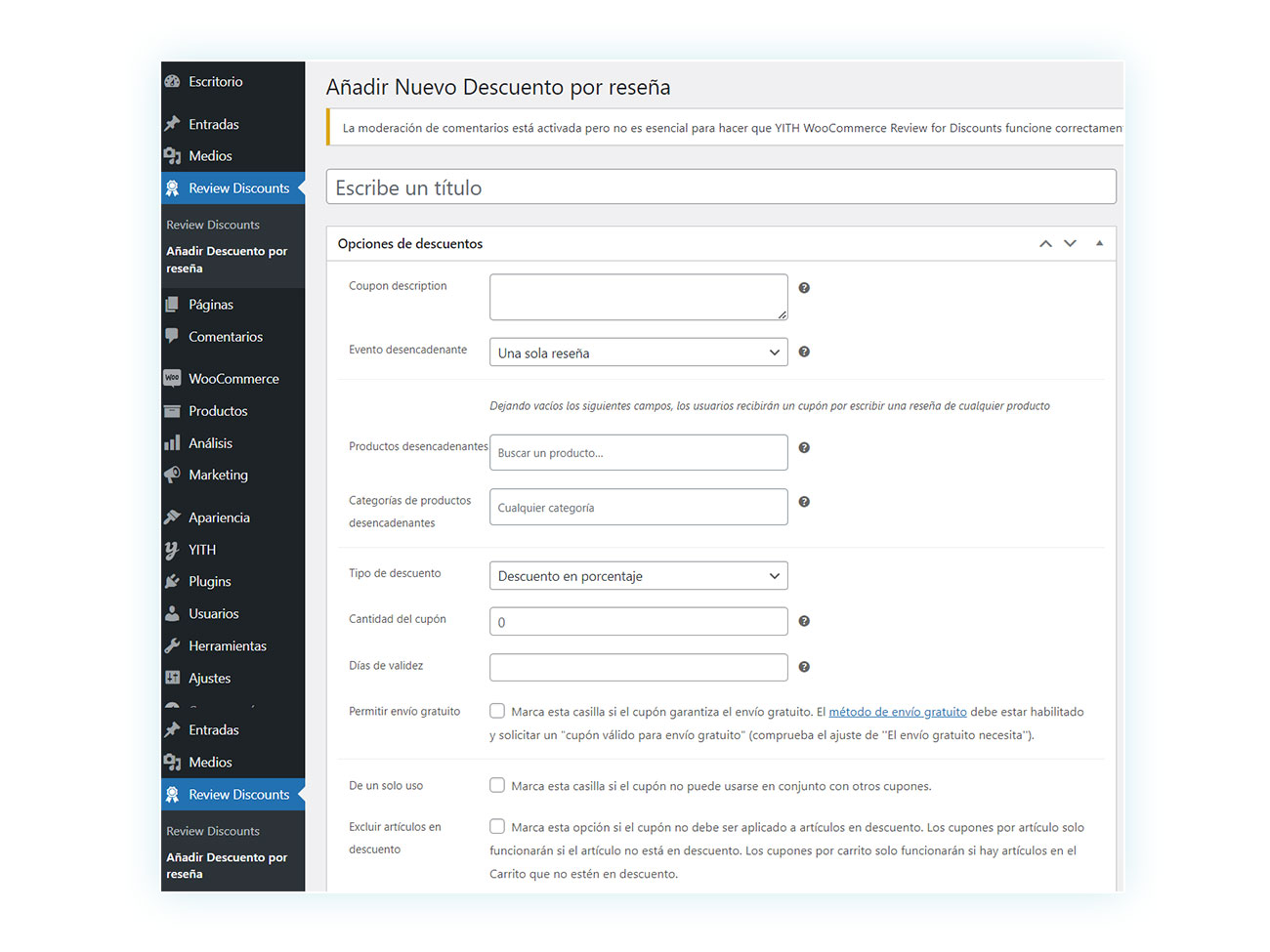Click the WooCommerce icon in the sidebar
This screenshot has width=1270, height=952.
[173, 378]
